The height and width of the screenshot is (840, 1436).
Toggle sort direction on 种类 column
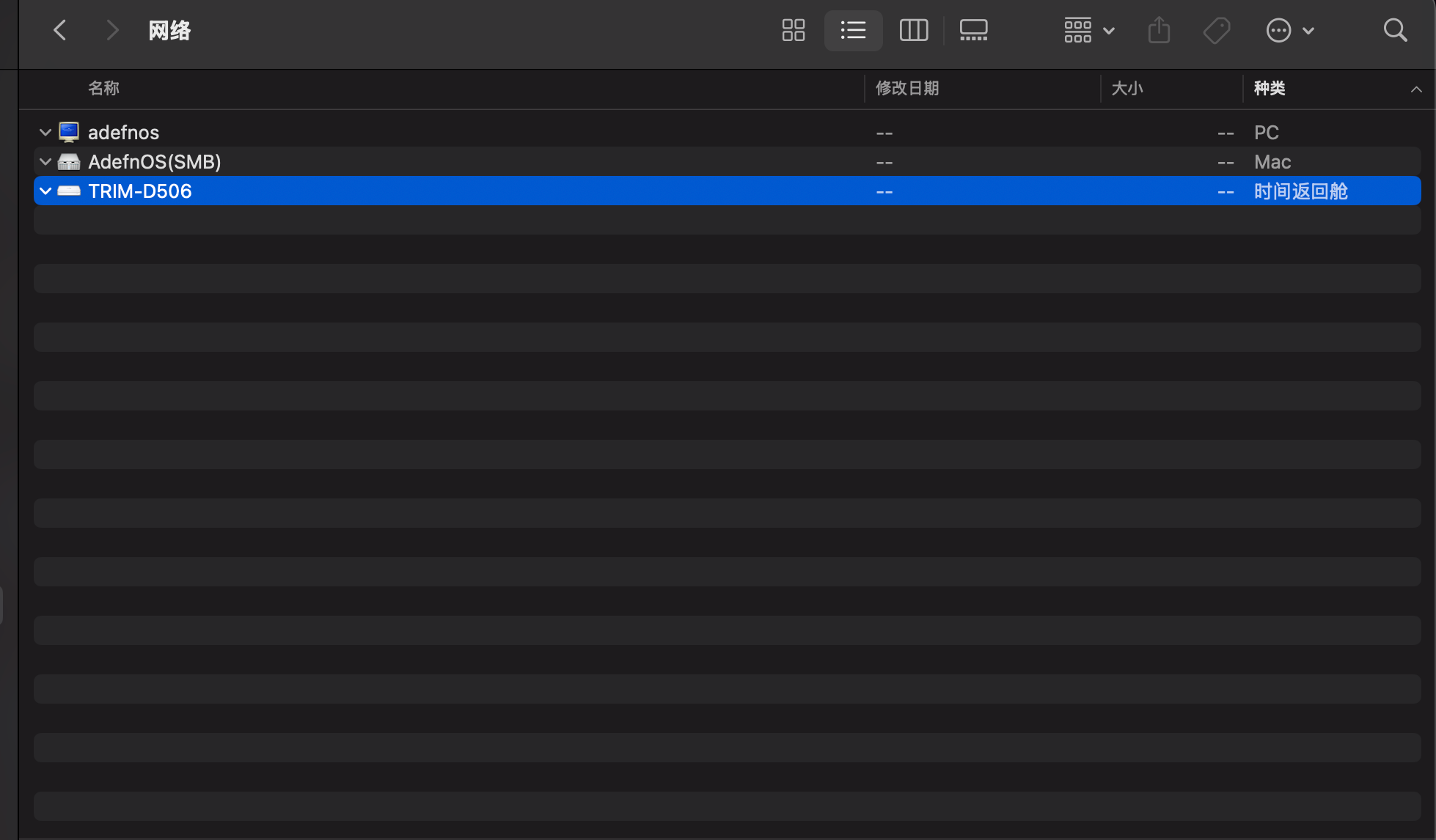click(x=1415, y=89)
